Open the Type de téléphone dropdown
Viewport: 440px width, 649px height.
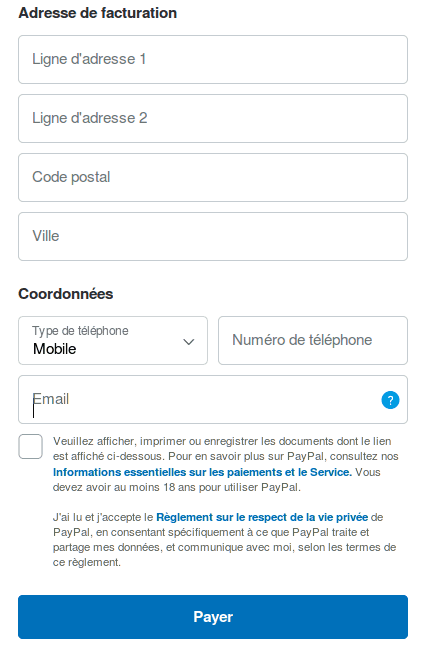coord(113,341)
